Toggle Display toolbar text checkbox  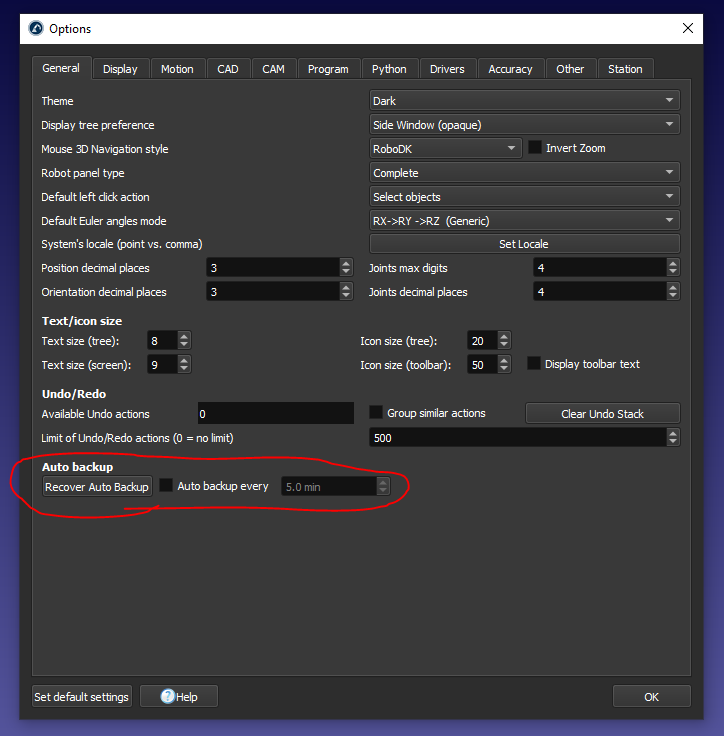pyautogui.click(x=535, y=364)
